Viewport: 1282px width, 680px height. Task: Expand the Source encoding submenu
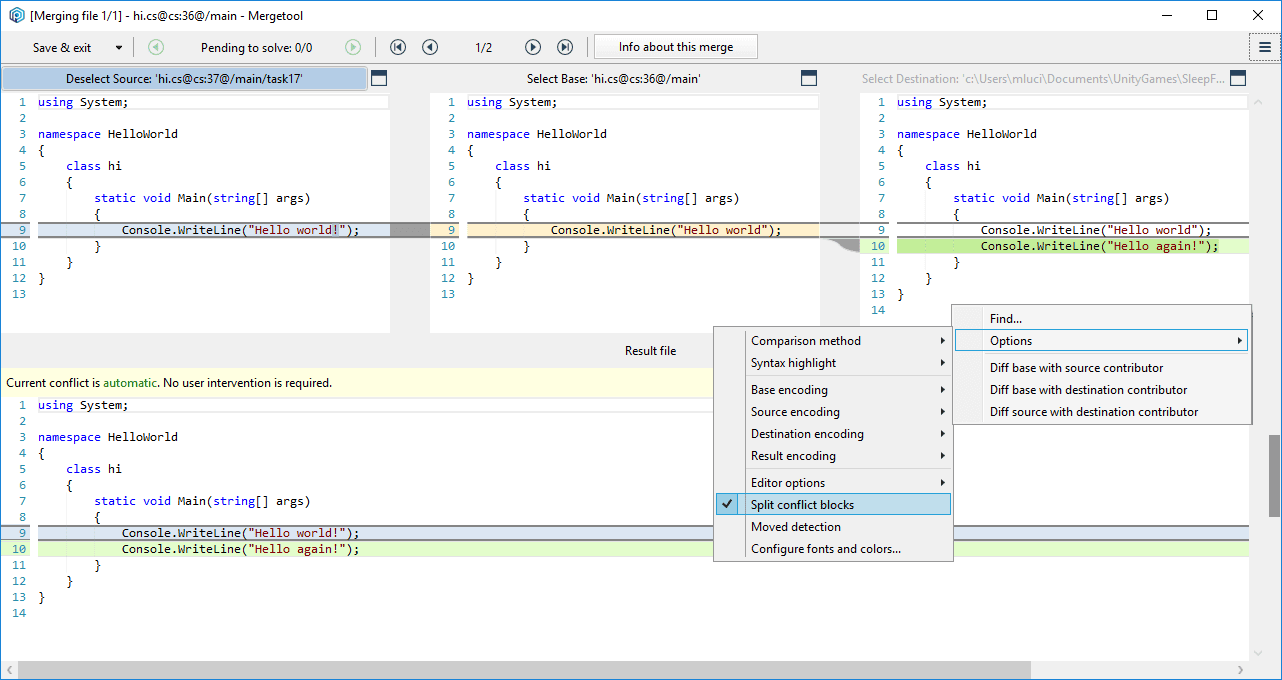833,412
